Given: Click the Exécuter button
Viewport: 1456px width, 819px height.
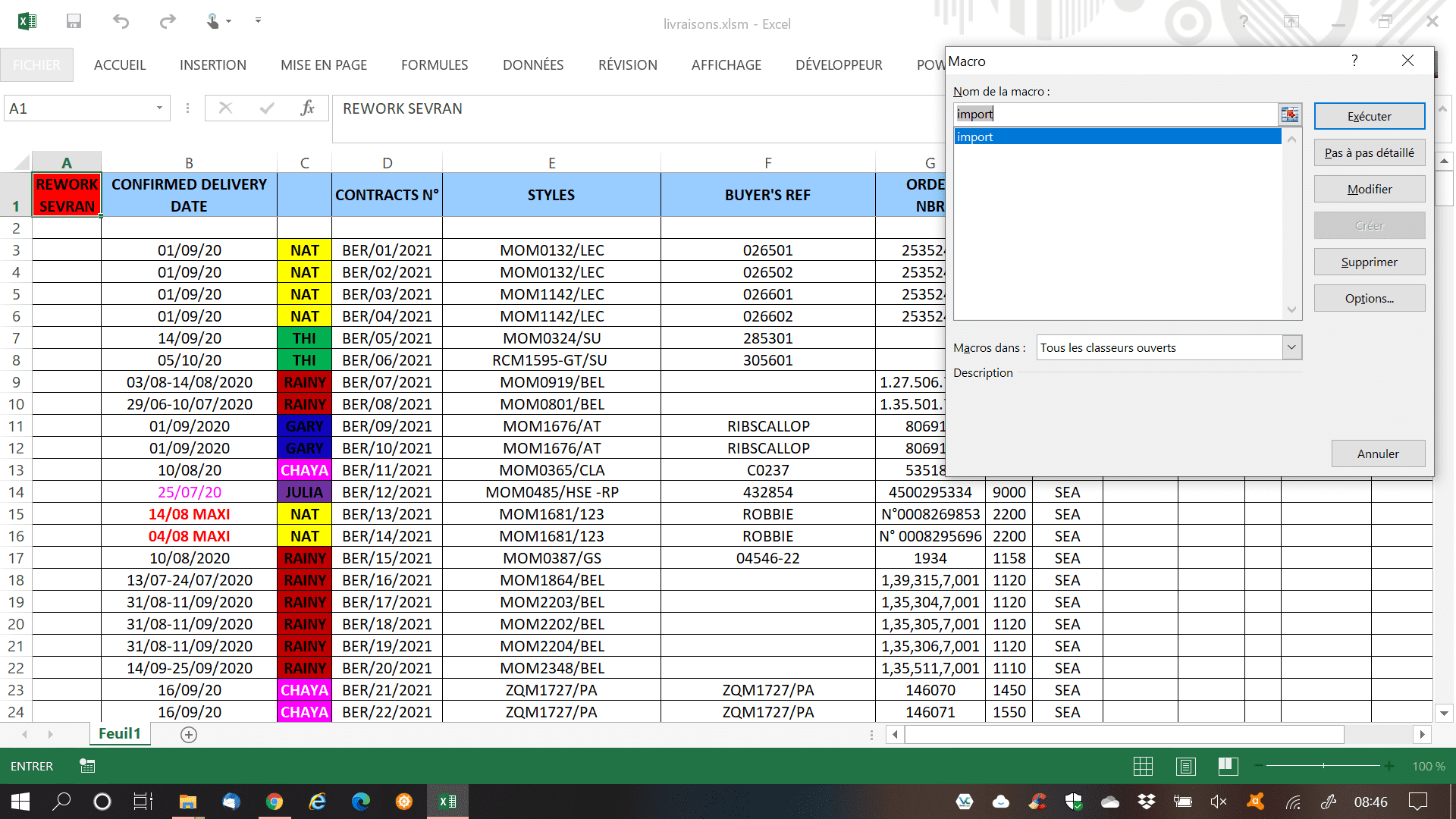Looking at the screenshot, I should [1369, 116].
